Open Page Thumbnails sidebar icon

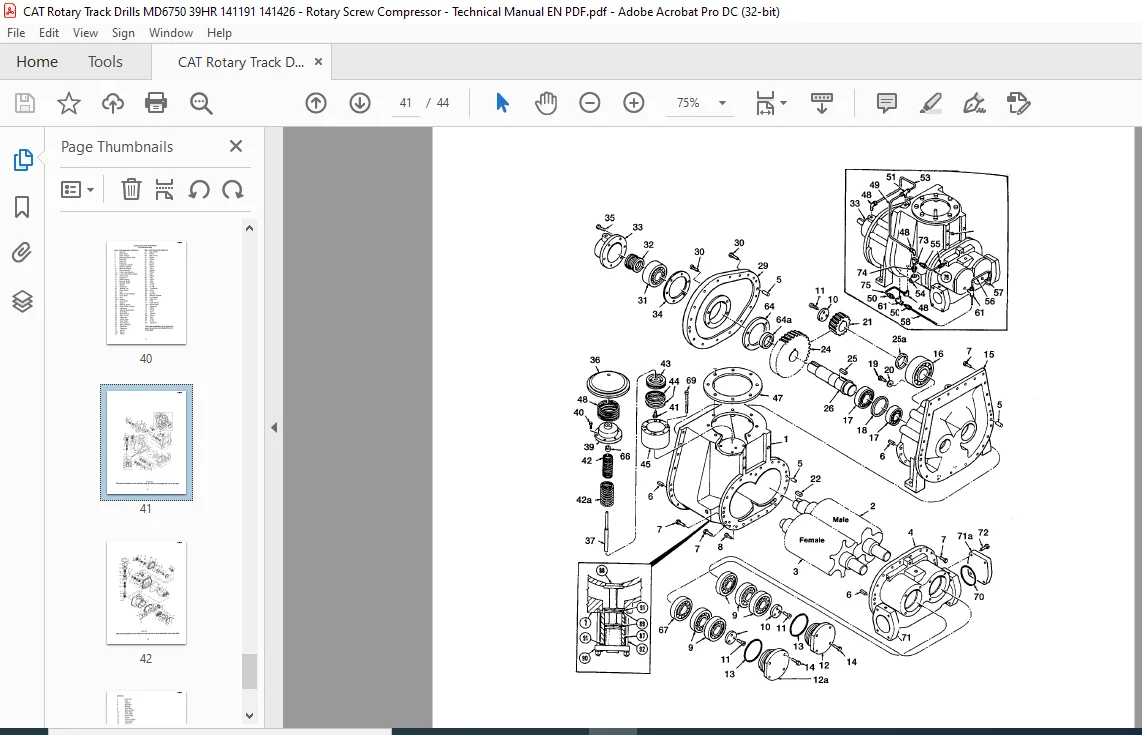pyautogui.click(x=23, y=160)
